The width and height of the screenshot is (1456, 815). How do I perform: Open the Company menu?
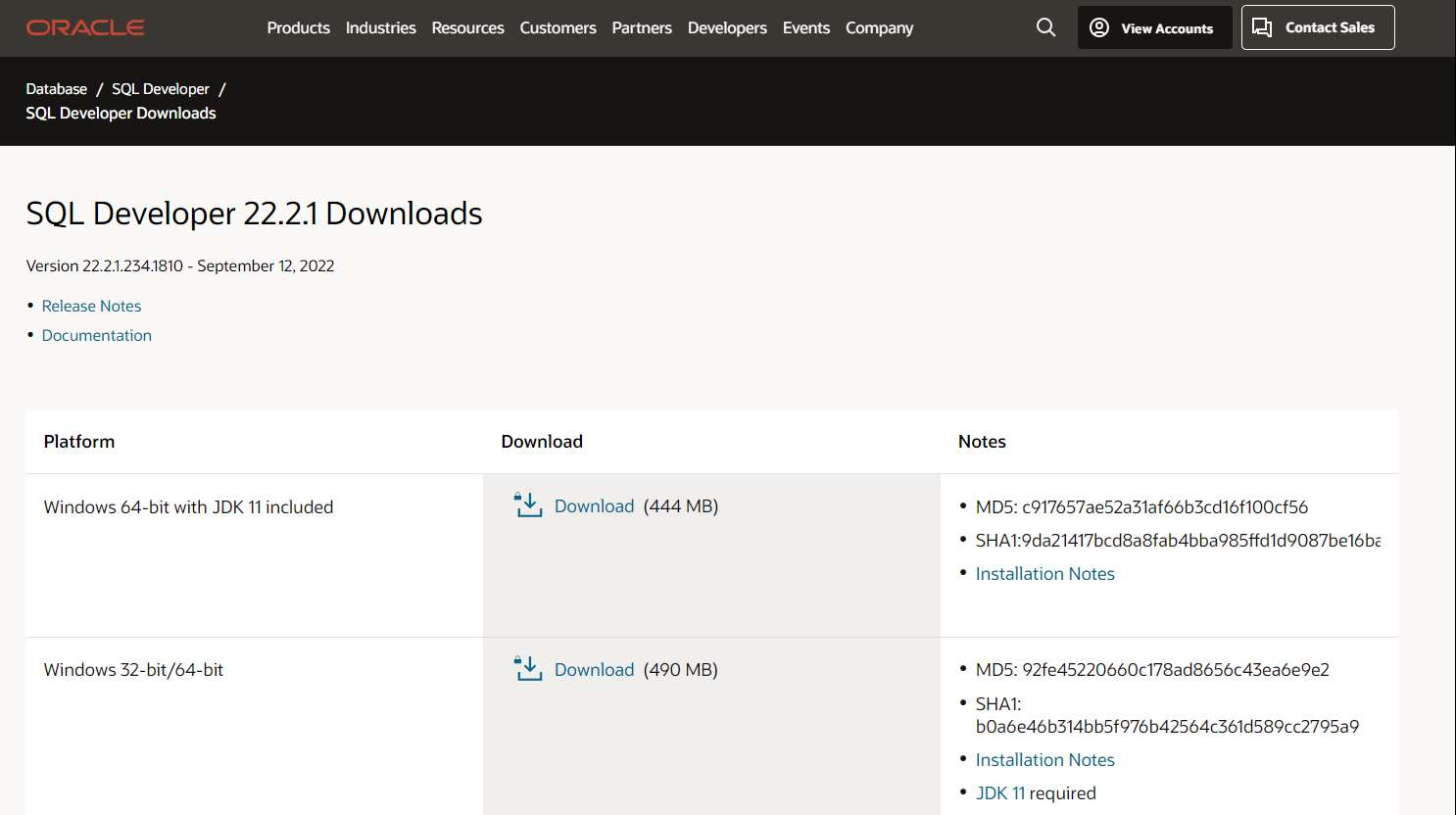click(x=879, y=27)
